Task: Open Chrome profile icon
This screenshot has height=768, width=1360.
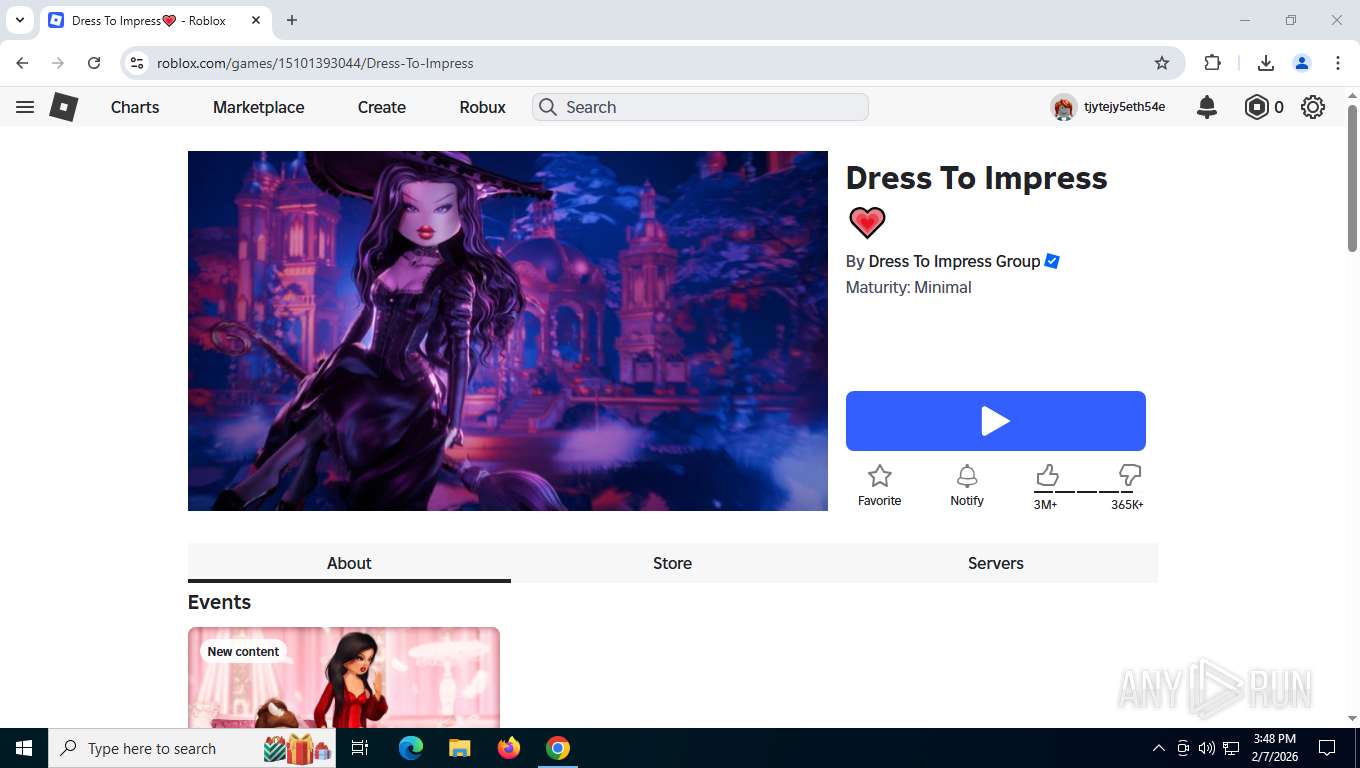Action: tap(1302, 63)
